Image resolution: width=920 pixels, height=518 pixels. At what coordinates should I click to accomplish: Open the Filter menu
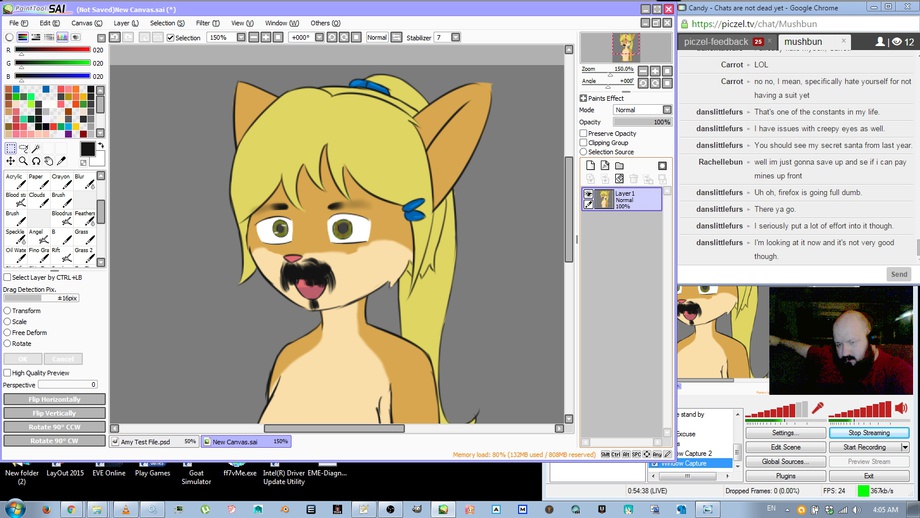(x=207, y=23)
